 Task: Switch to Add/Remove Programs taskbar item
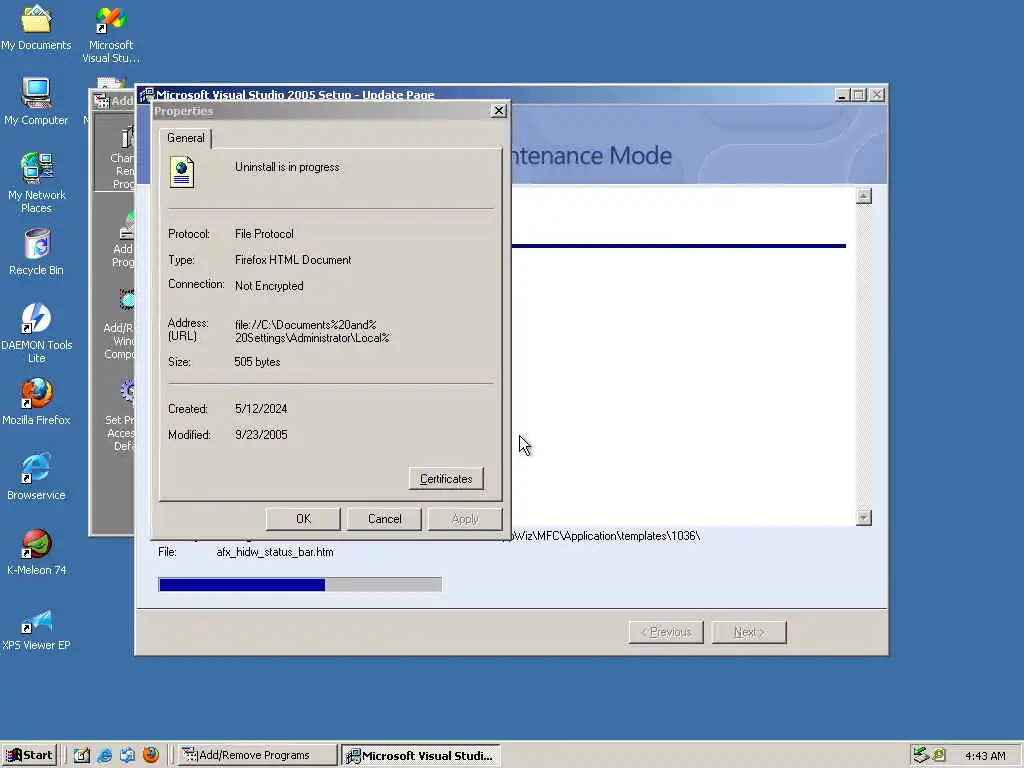point(257,755)
